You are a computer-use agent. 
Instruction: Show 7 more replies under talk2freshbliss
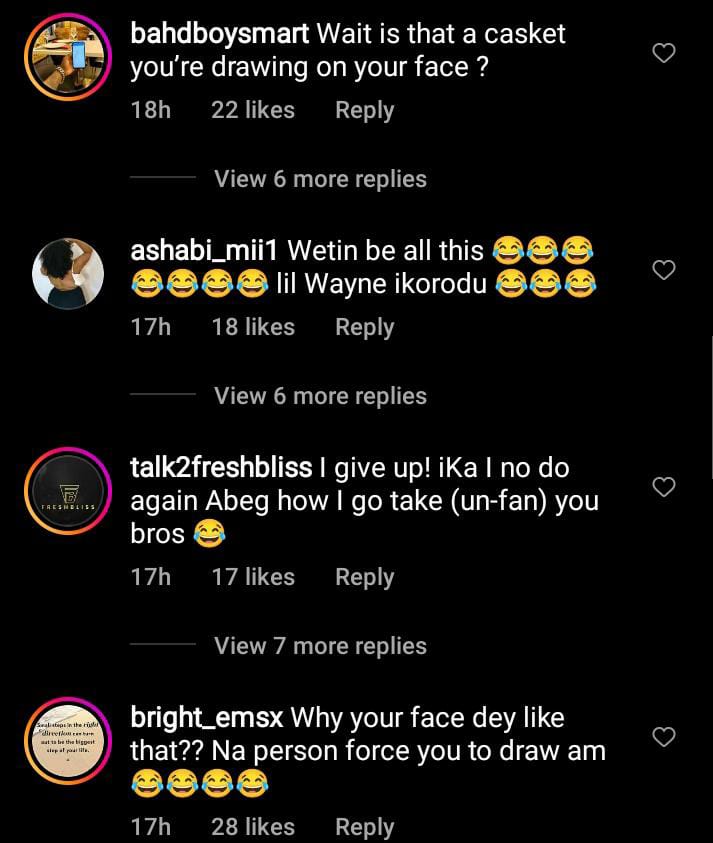coord(320,646)
